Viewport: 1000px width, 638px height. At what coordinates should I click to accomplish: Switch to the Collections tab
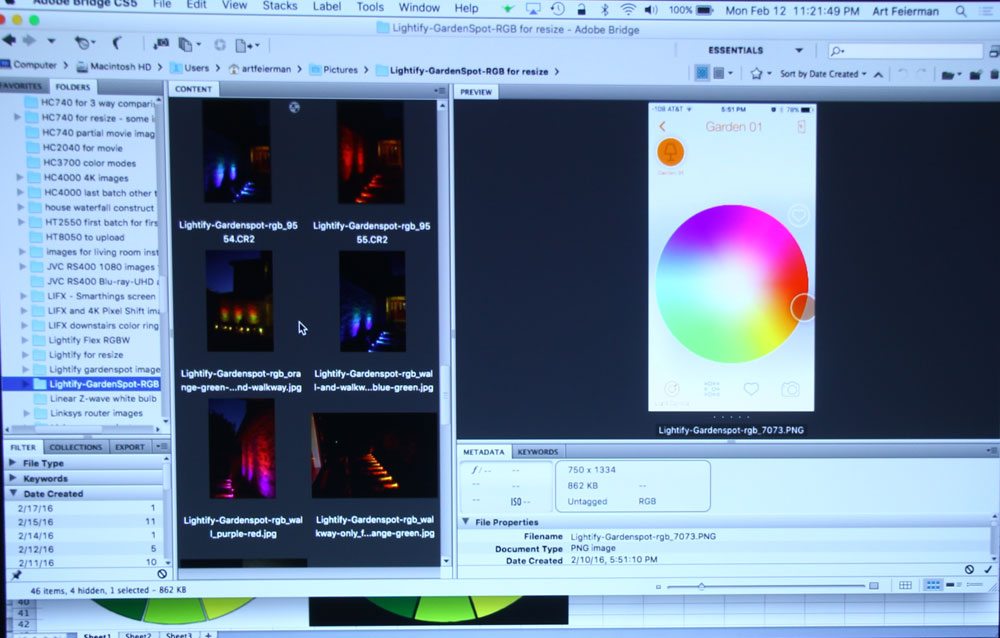75,447
